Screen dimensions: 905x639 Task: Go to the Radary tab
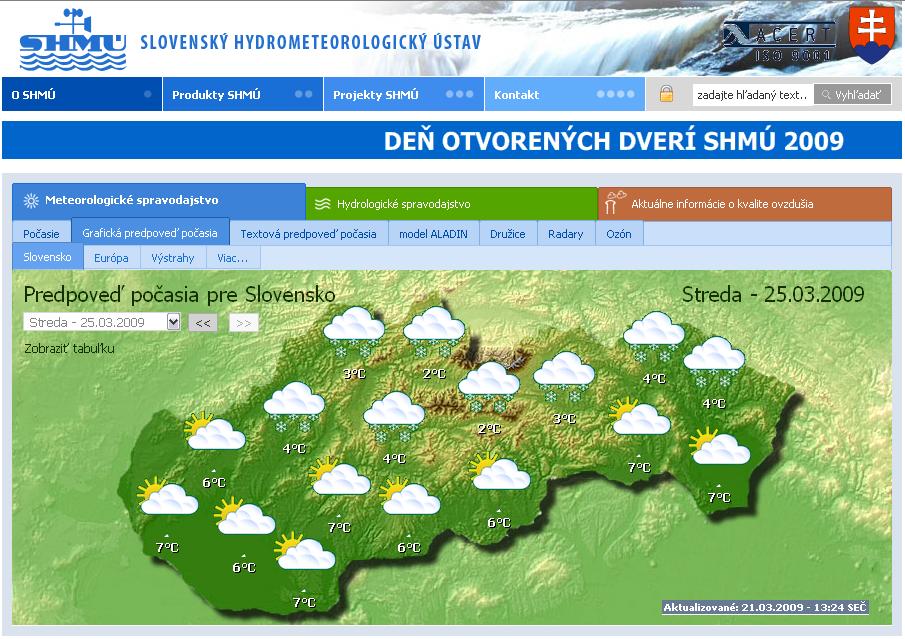[x=565, y=234]
